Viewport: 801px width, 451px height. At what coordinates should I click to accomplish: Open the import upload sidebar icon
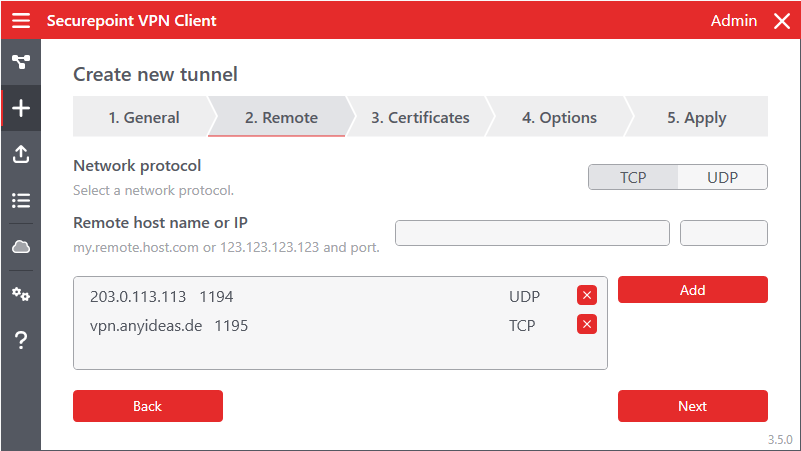tap(21, 154)
